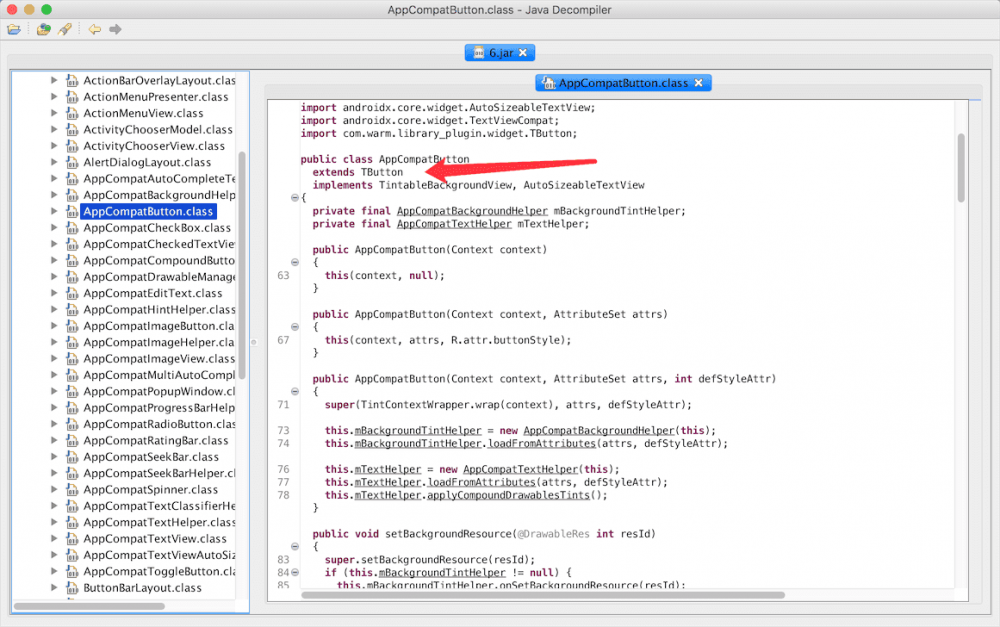Collapse the fold marker at line 84
This screenshot has height=627, width=1000.
pos(295,572)
